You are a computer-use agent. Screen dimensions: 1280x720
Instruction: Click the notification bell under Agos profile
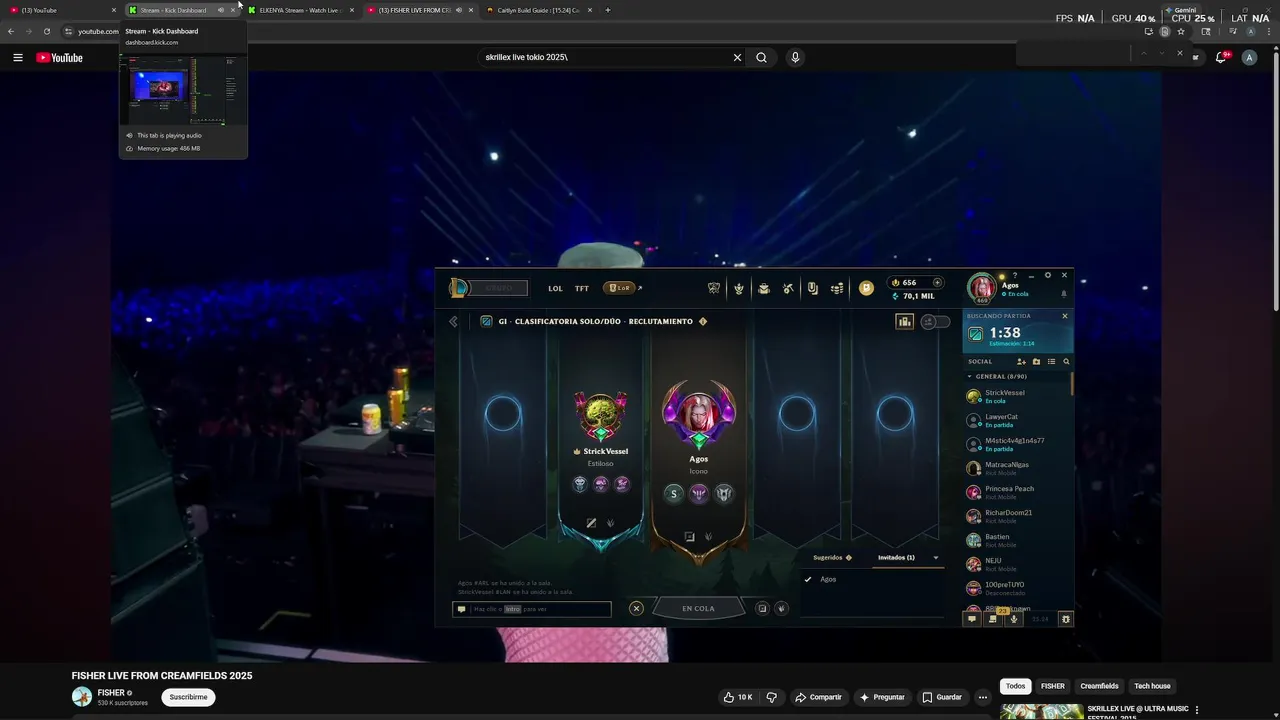[1064, 294]
